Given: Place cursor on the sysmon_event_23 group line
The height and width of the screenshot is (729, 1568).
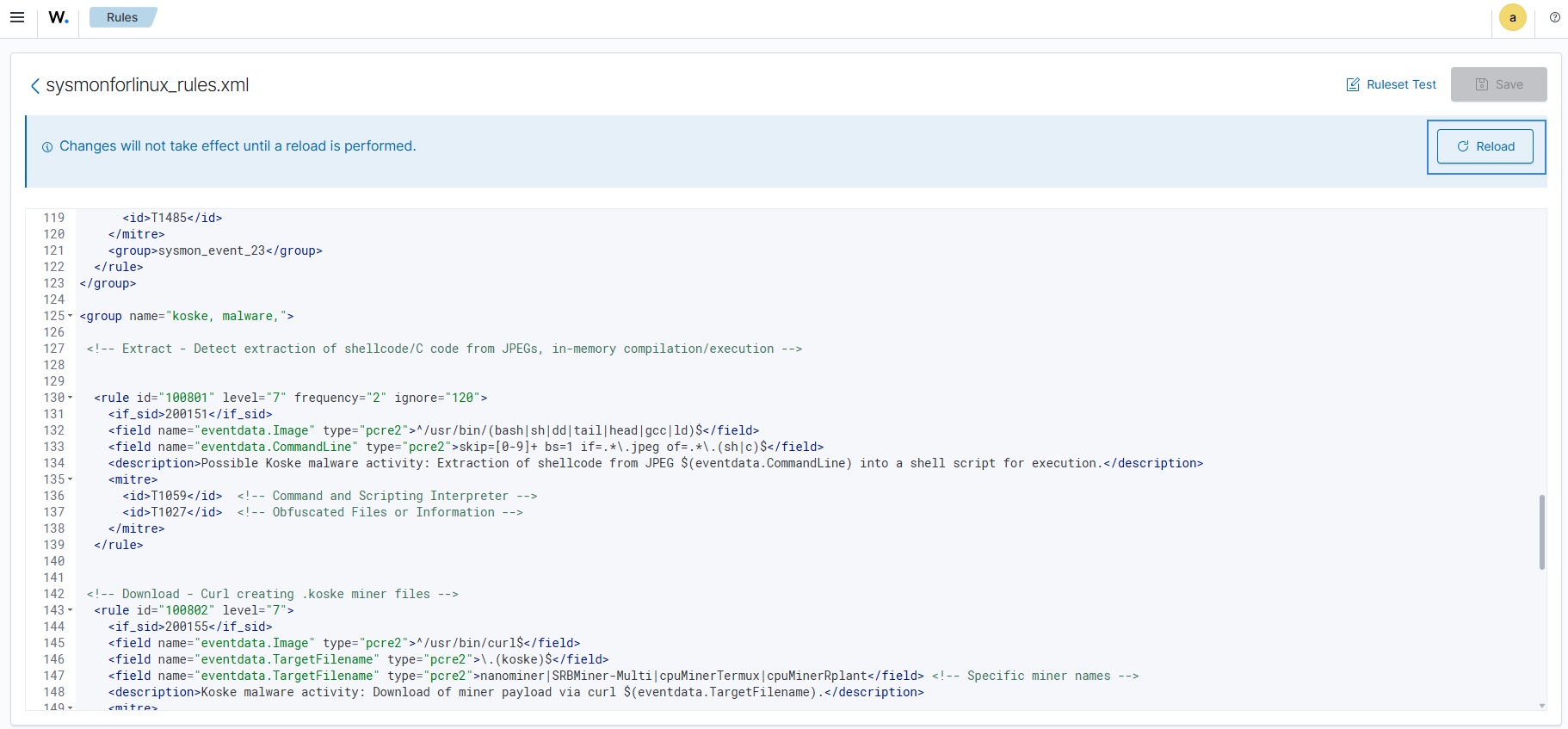Looking at the screenshot, I should [x=215, y=250].
